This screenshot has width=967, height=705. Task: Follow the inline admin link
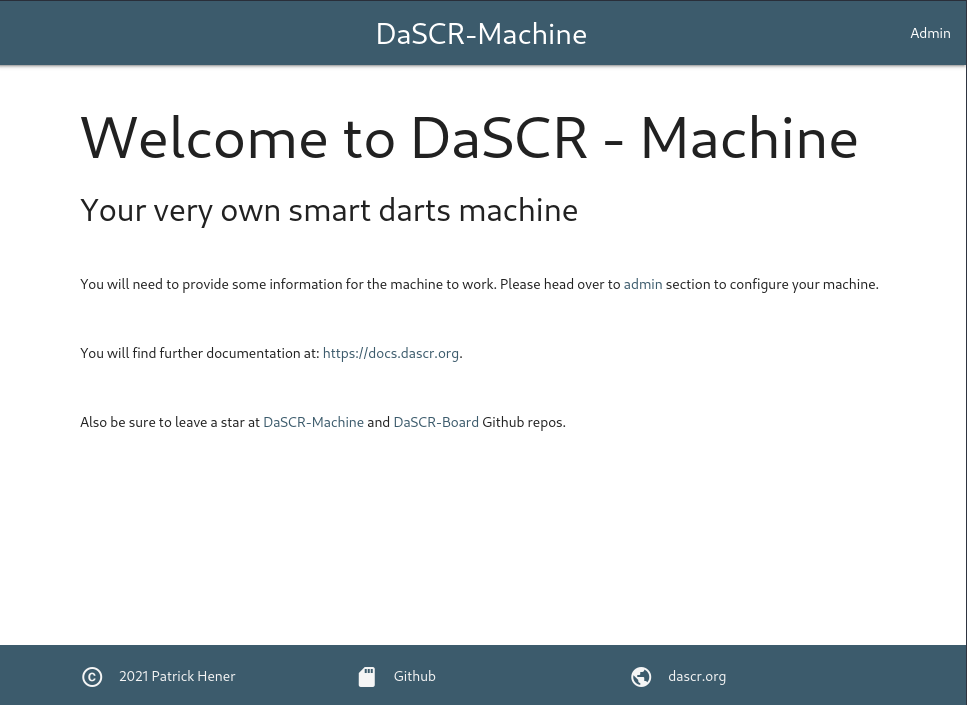coord(643,284)
